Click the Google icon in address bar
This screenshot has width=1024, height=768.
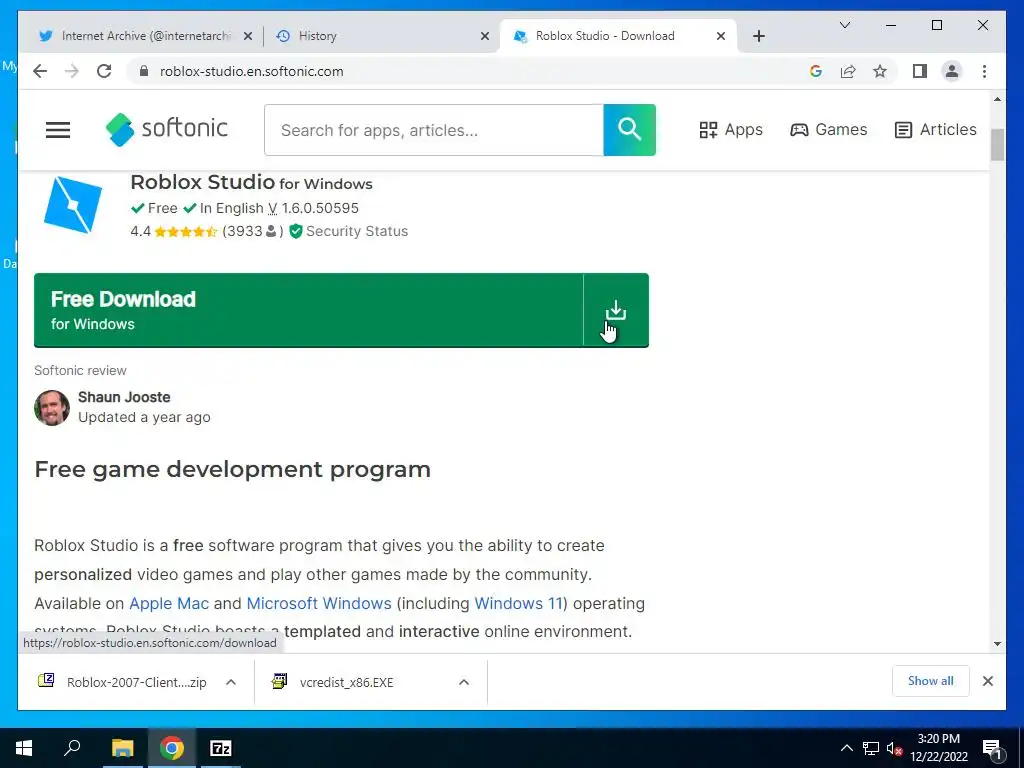tap(816, 71)
